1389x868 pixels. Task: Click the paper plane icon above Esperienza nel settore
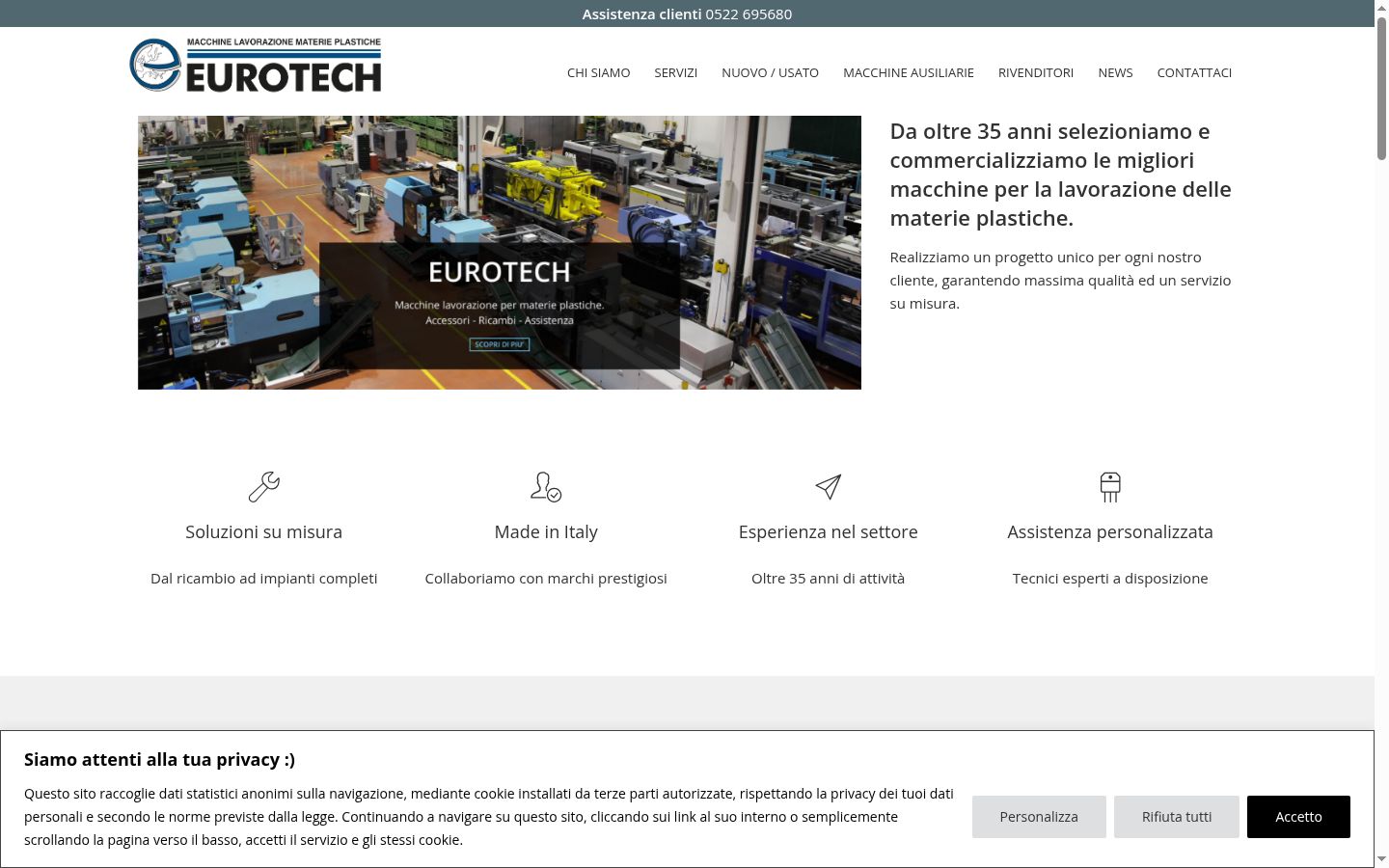(x=829, y=487)
